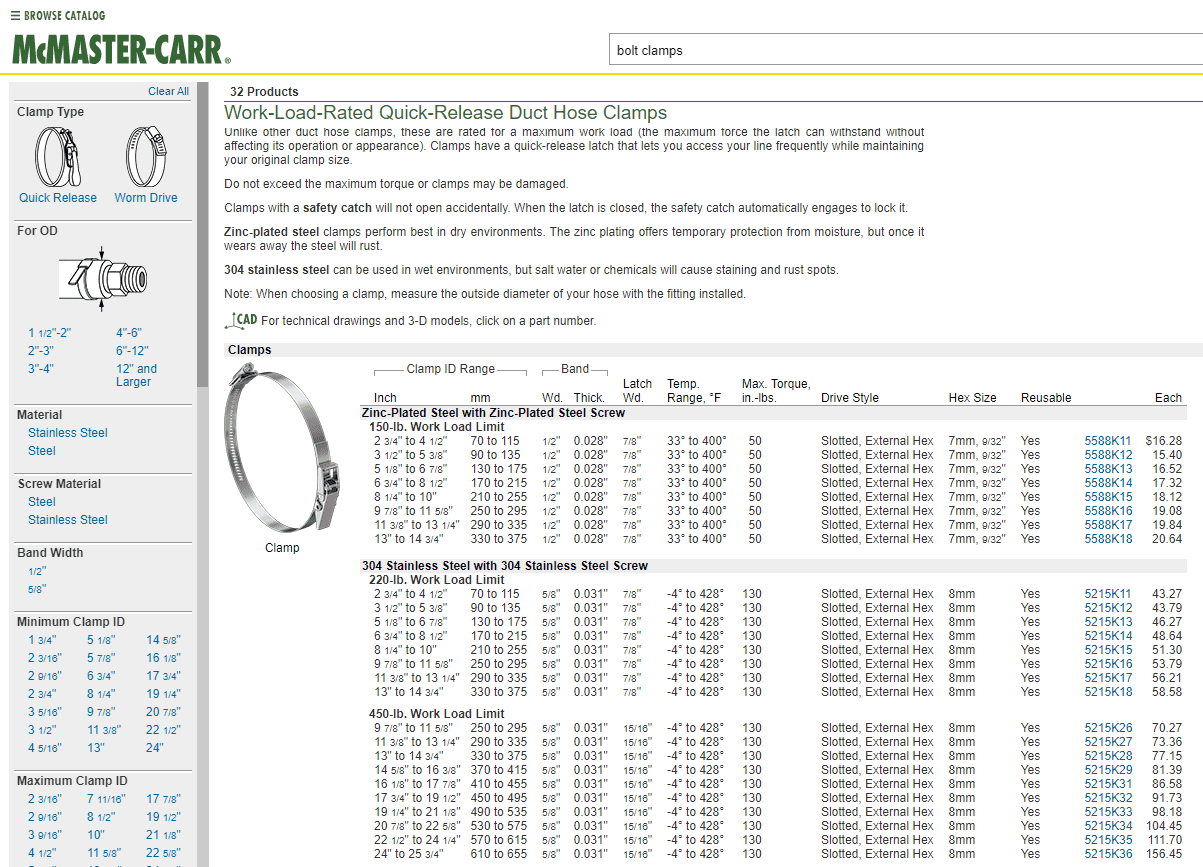Focus the search box containing bolt clamps
This screenshot has height=867, width=1203.
click(x=905, y=50)
